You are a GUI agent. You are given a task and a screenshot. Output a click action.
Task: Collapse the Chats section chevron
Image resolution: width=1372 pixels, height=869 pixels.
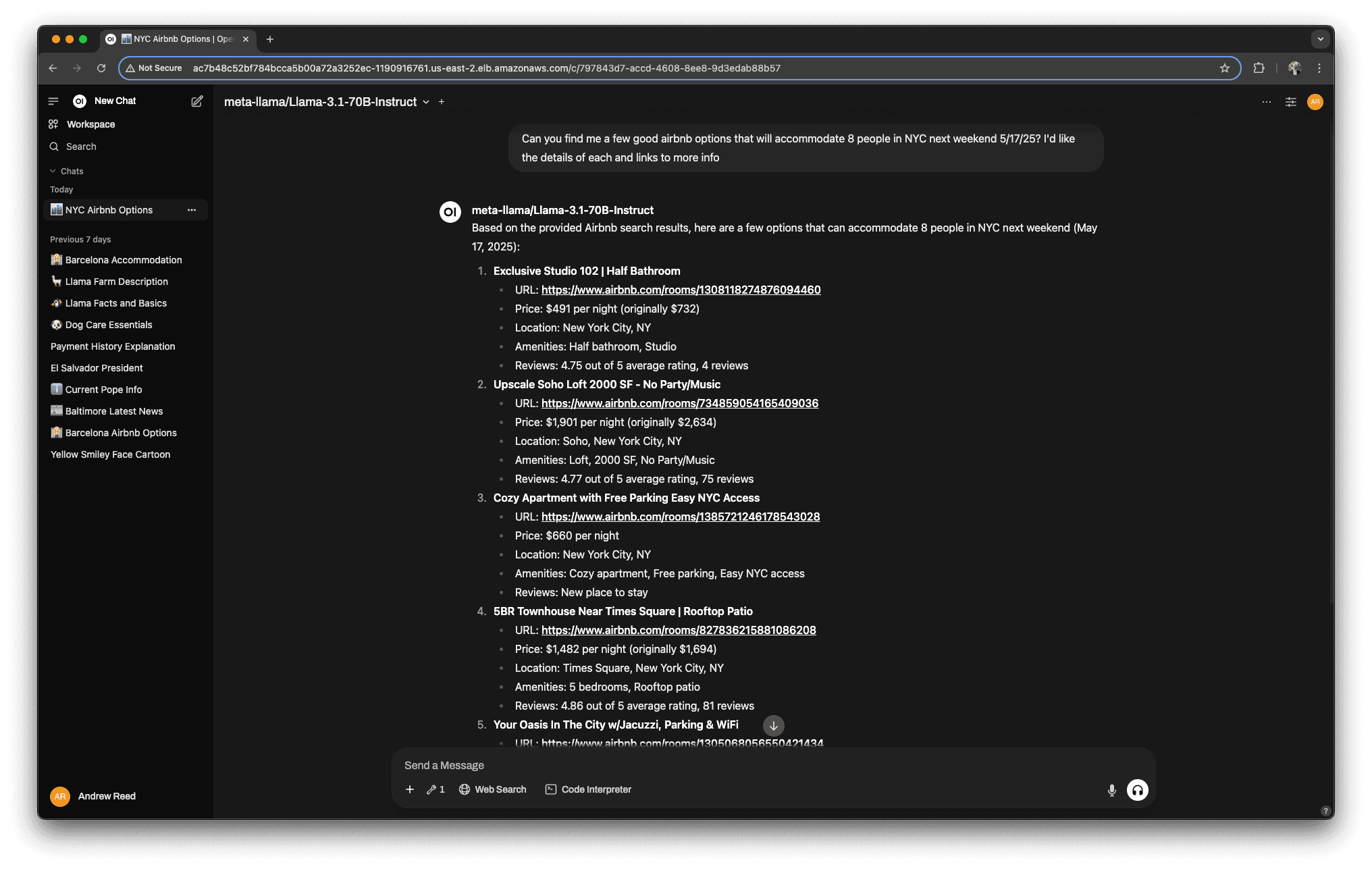click(53, 172)
